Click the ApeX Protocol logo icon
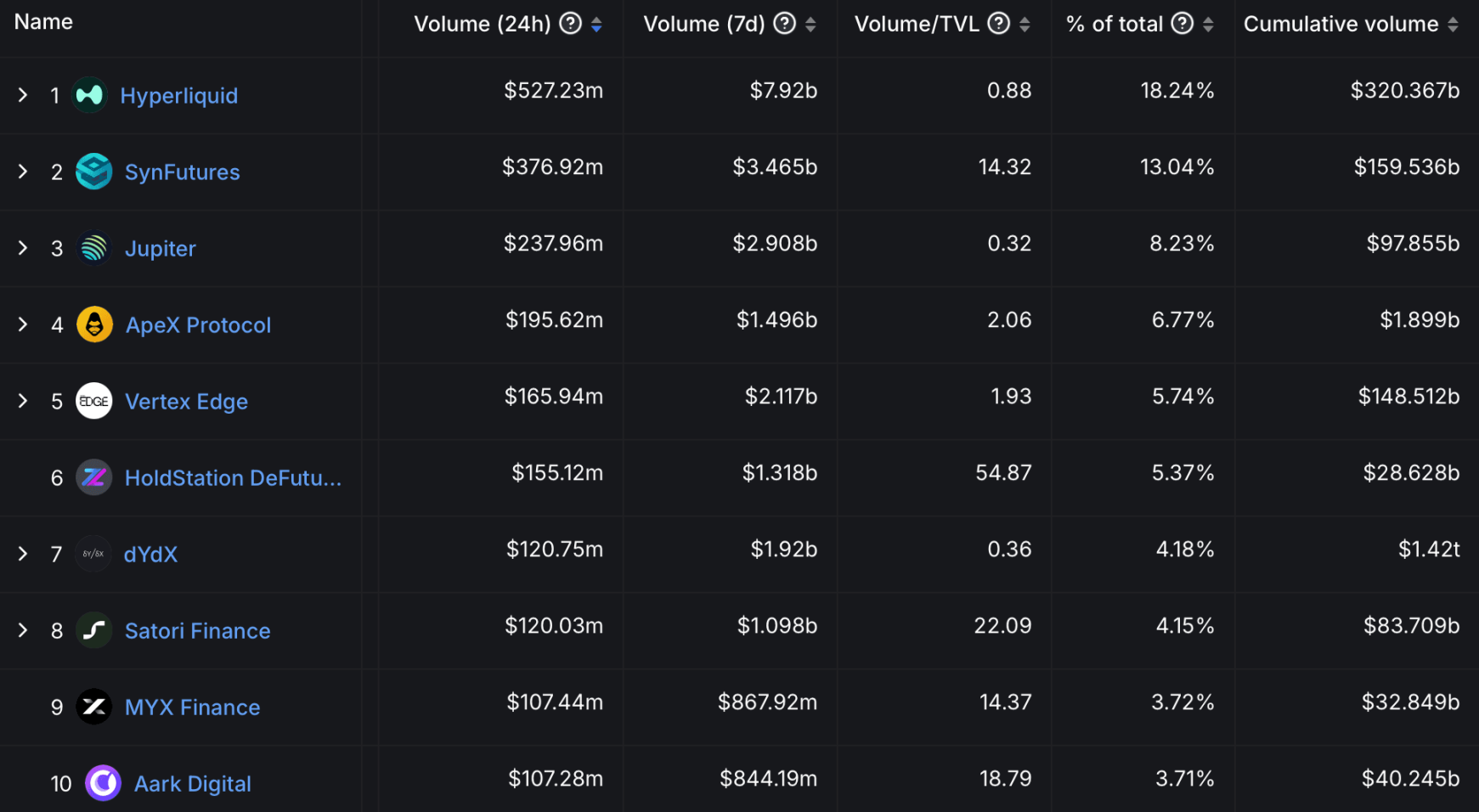The height and width of the screenshot is (812, 1479). tap(94, 324)
